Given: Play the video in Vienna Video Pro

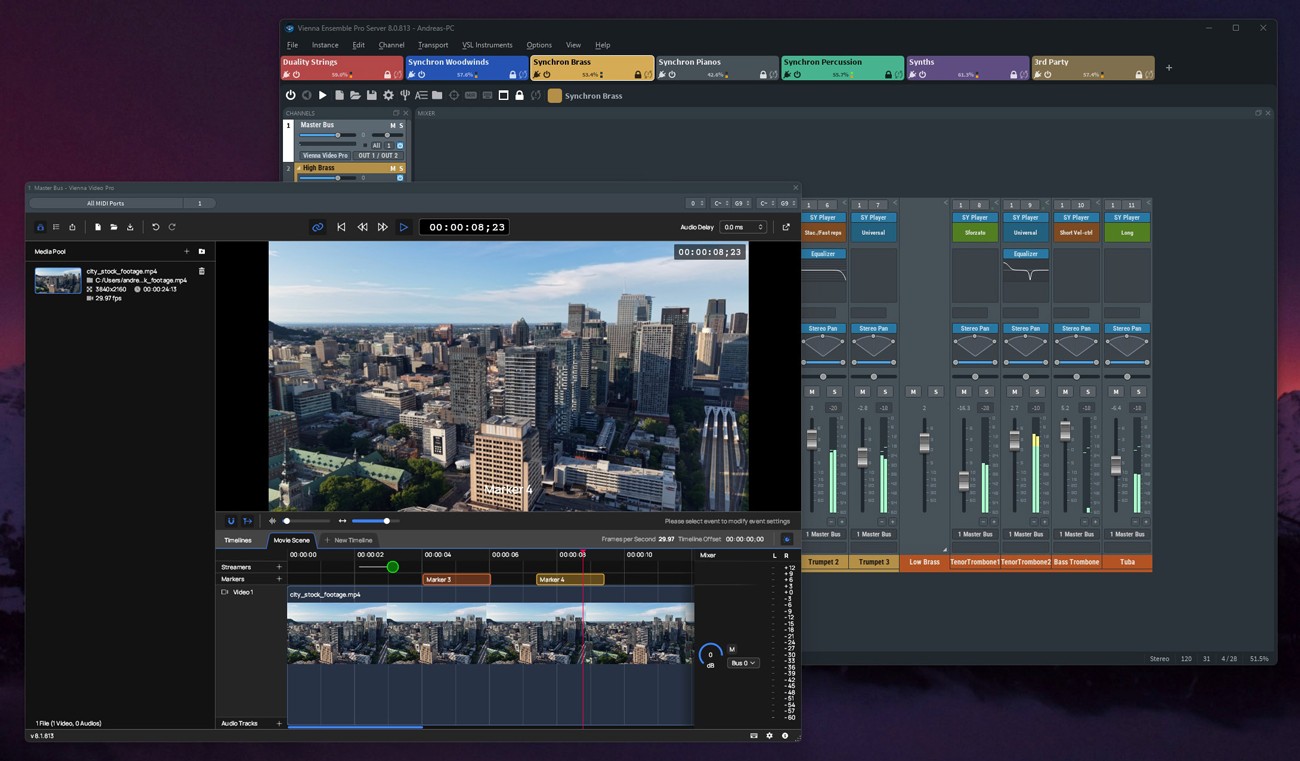Looking at the screenshot, I should click(x=404, y=227).
